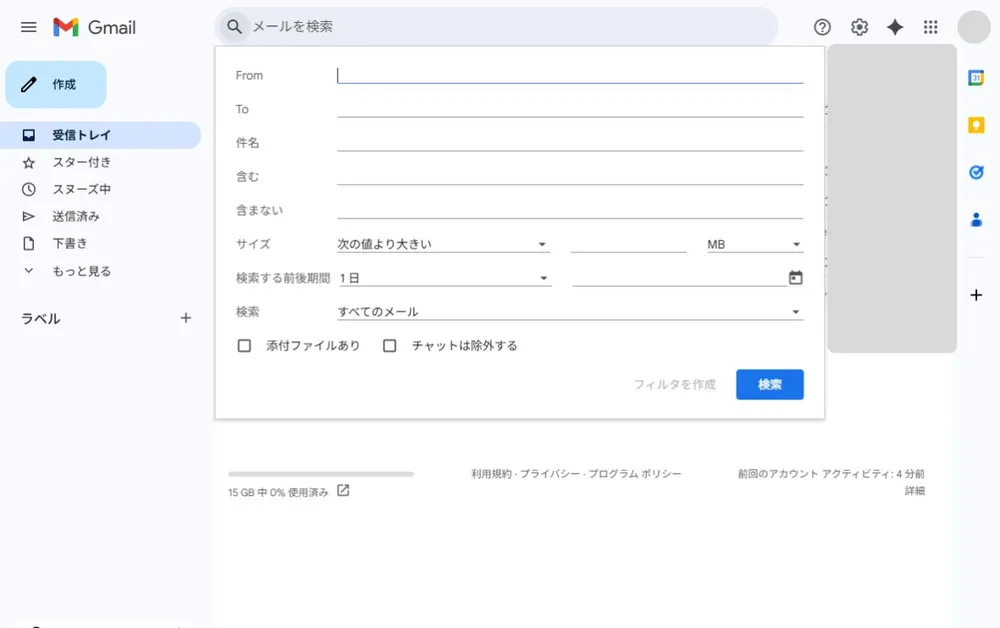Viewport: 1000px width, 628px height.
Task: Click the ラベル section heading
Action: [41, 318]
